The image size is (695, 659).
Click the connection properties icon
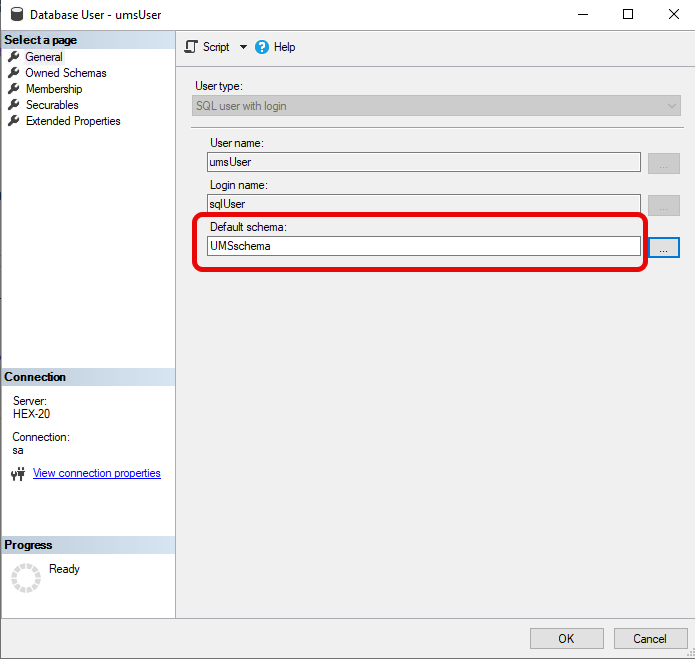click(17, 474)
